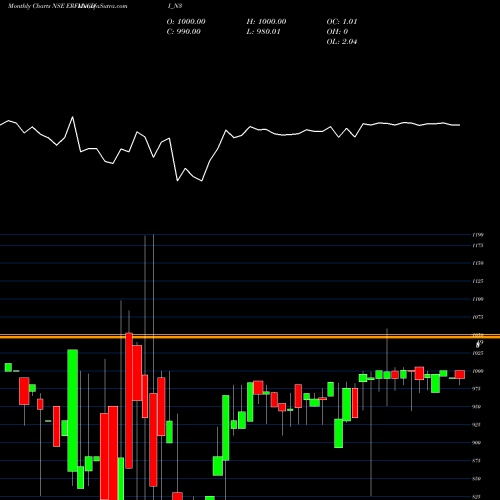Click the I_NS symbol label at top
This screenshot has width=500, height=500.
[x=175, y=6]
